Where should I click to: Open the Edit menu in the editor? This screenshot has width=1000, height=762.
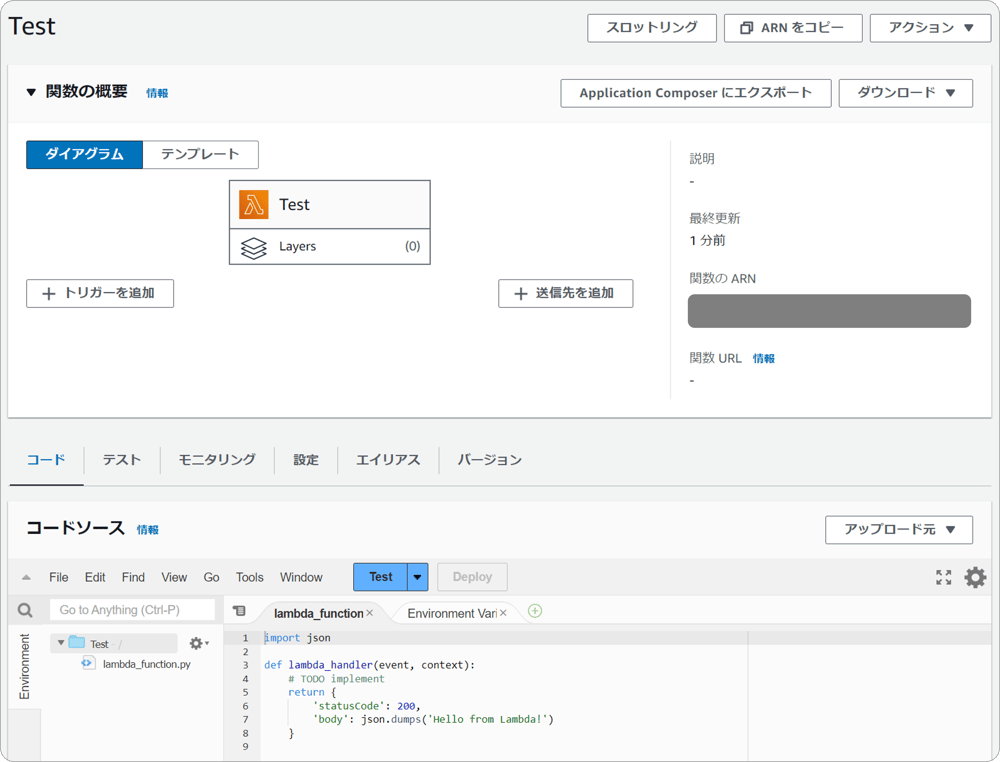click(x=95, y=577)
